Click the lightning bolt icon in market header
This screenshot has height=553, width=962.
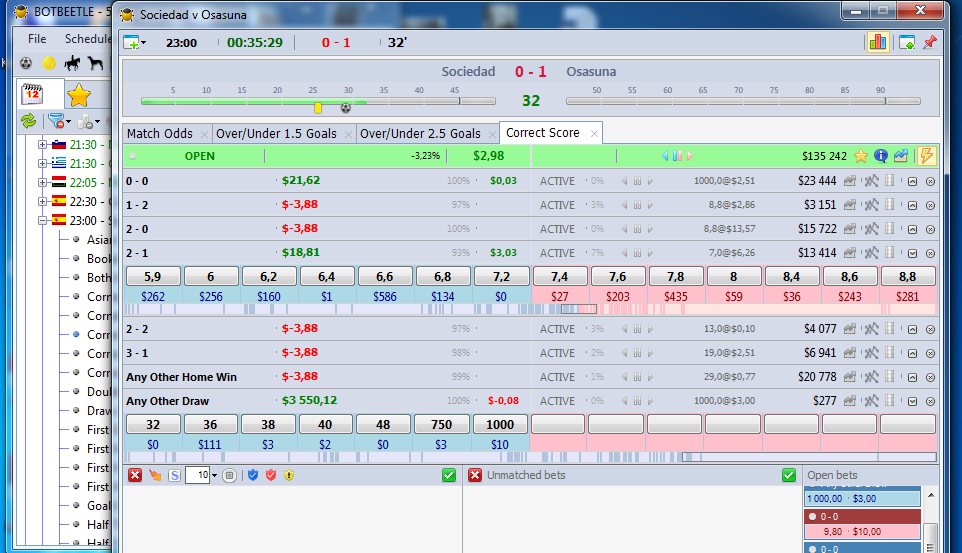926,156
